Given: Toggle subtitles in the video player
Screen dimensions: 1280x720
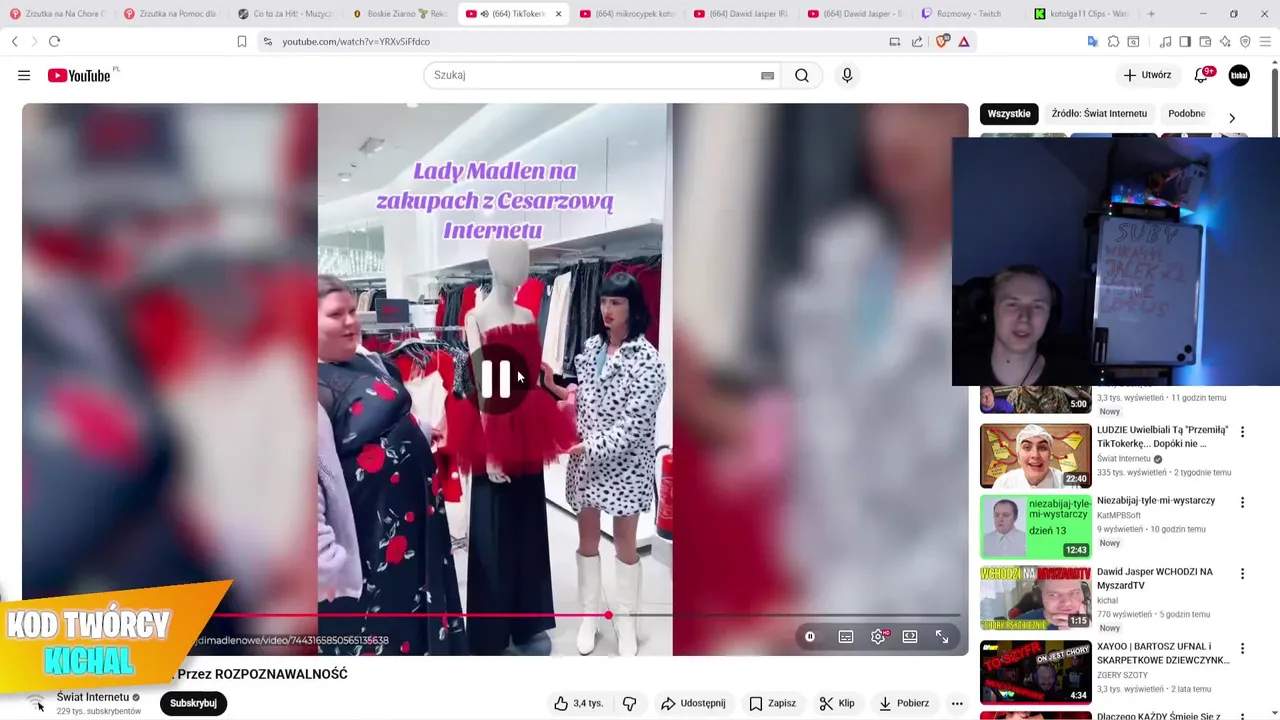Looking at the screenshot, I should (x=846, y=637).
